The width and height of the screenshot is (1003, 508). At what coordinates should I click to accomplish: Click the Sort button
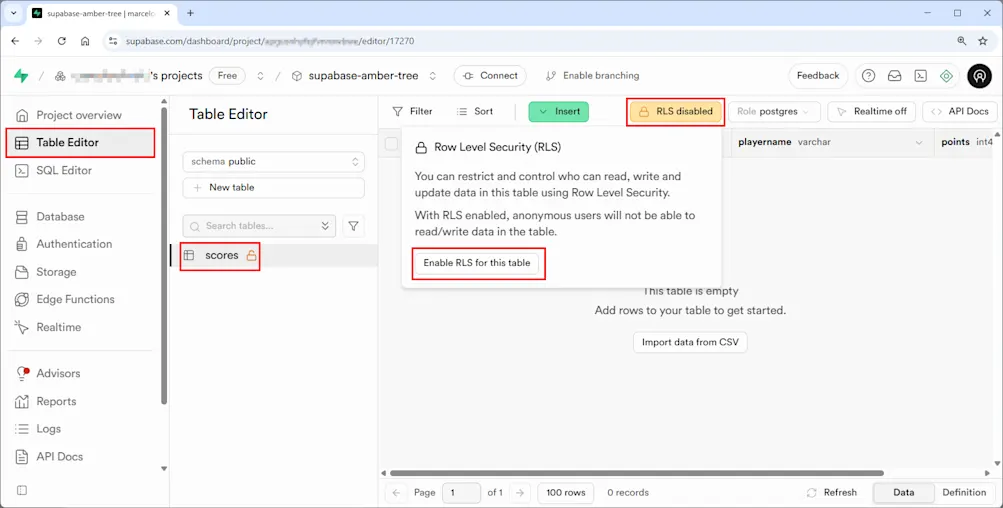(475, 111)
